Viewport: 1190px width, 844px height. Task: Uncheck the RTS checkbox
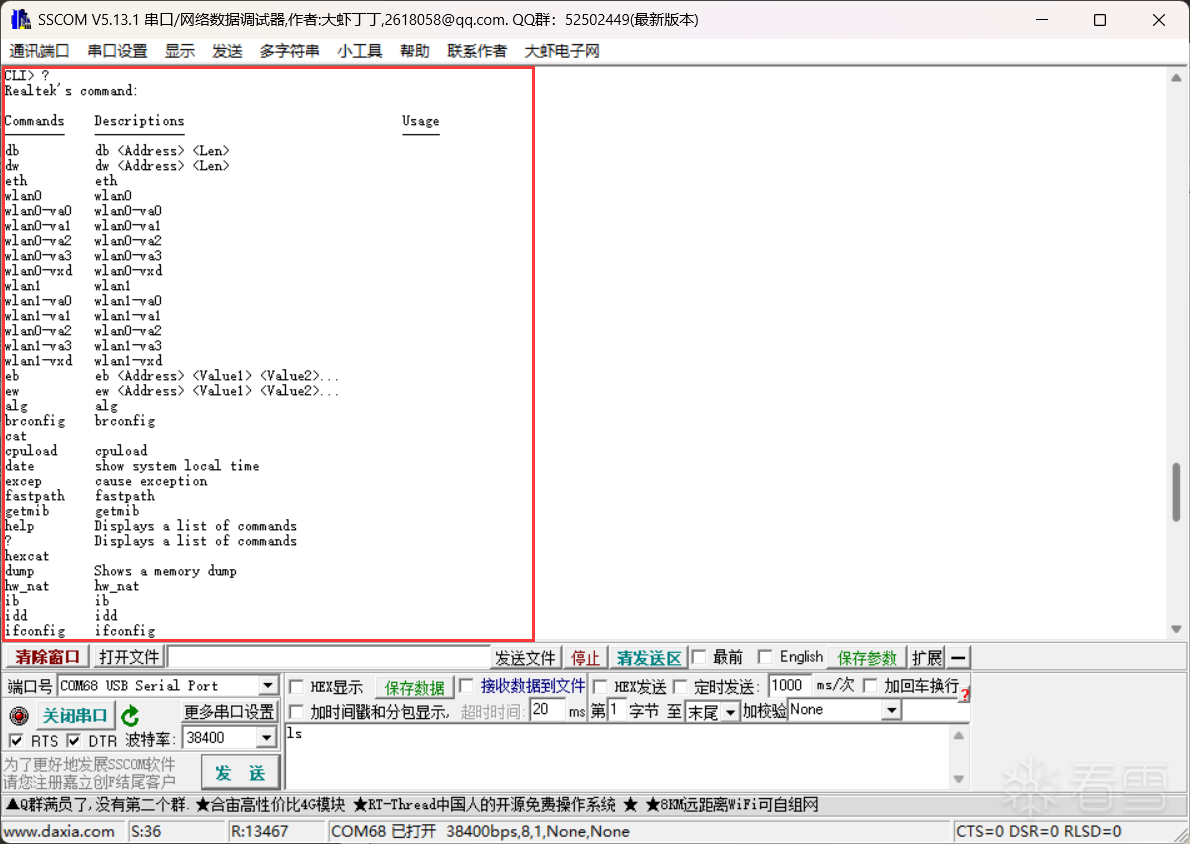16,740
